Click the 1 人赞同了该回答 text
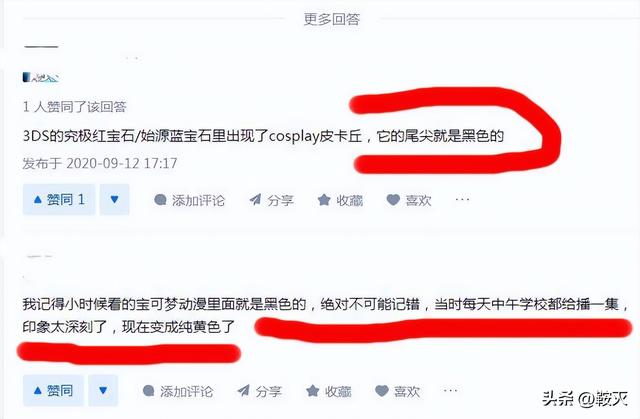 [x=74, y=107]
